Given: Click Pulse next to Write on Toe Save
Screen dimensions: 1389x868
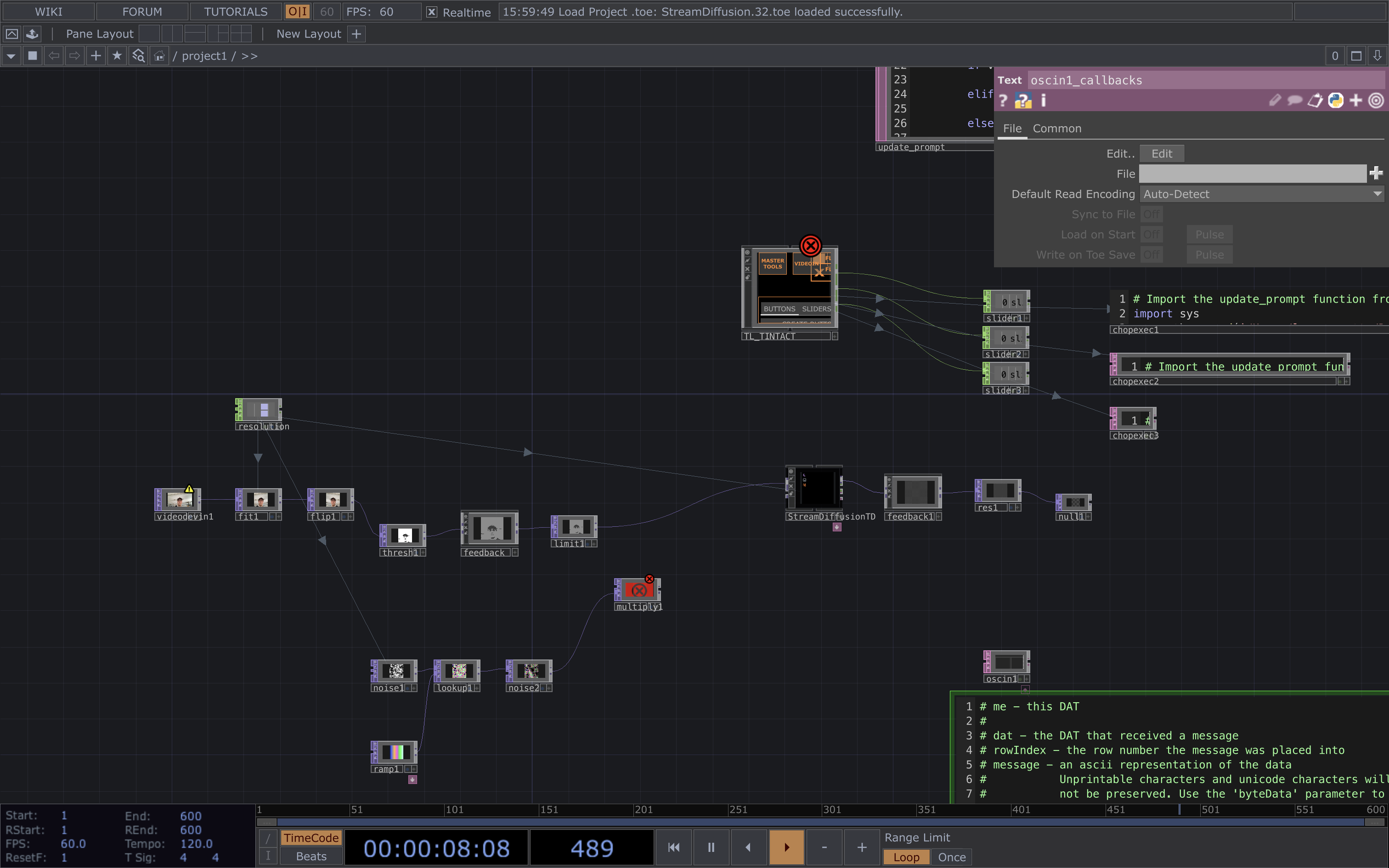Looking at the screenshot, I should pyautogui.click(x=1209, y=255).
